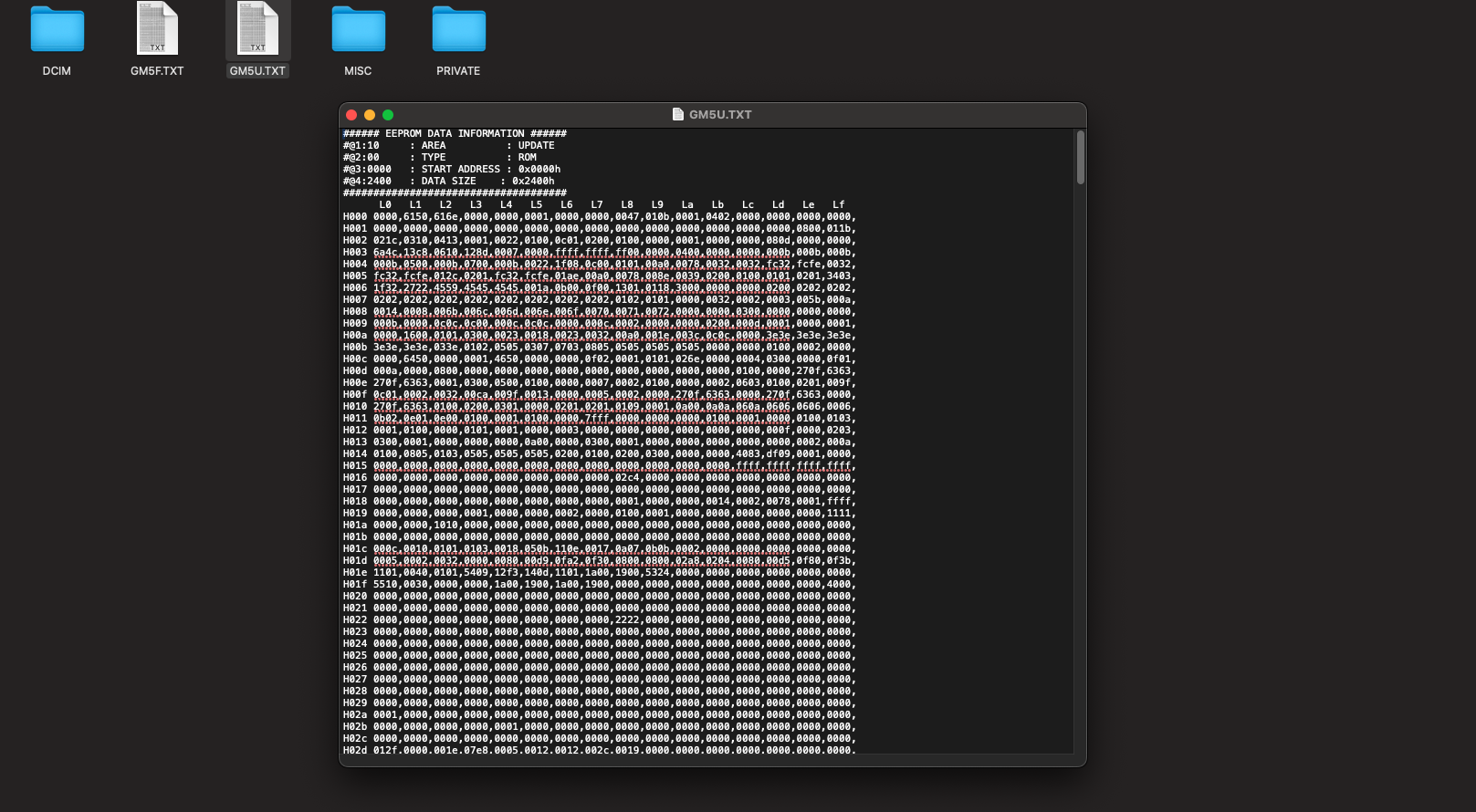The image size is (1476, 812).
Task: Click the "1111" value ending row H019
Action: 839,514
